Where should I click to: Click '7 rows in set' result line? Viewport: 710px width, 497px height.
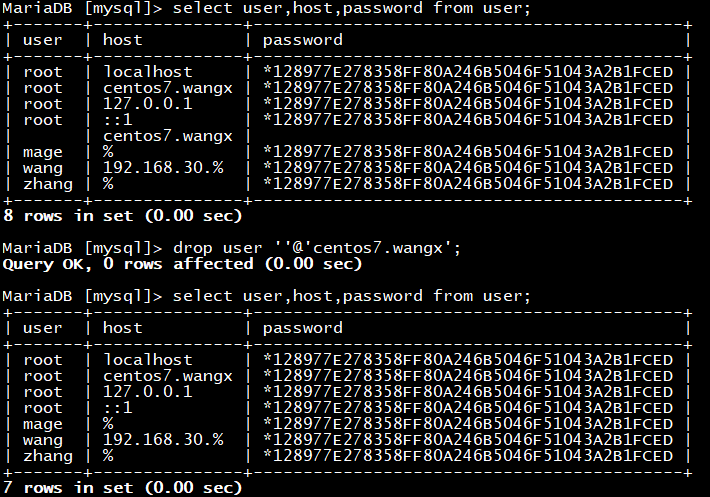(x=122, y=488)
